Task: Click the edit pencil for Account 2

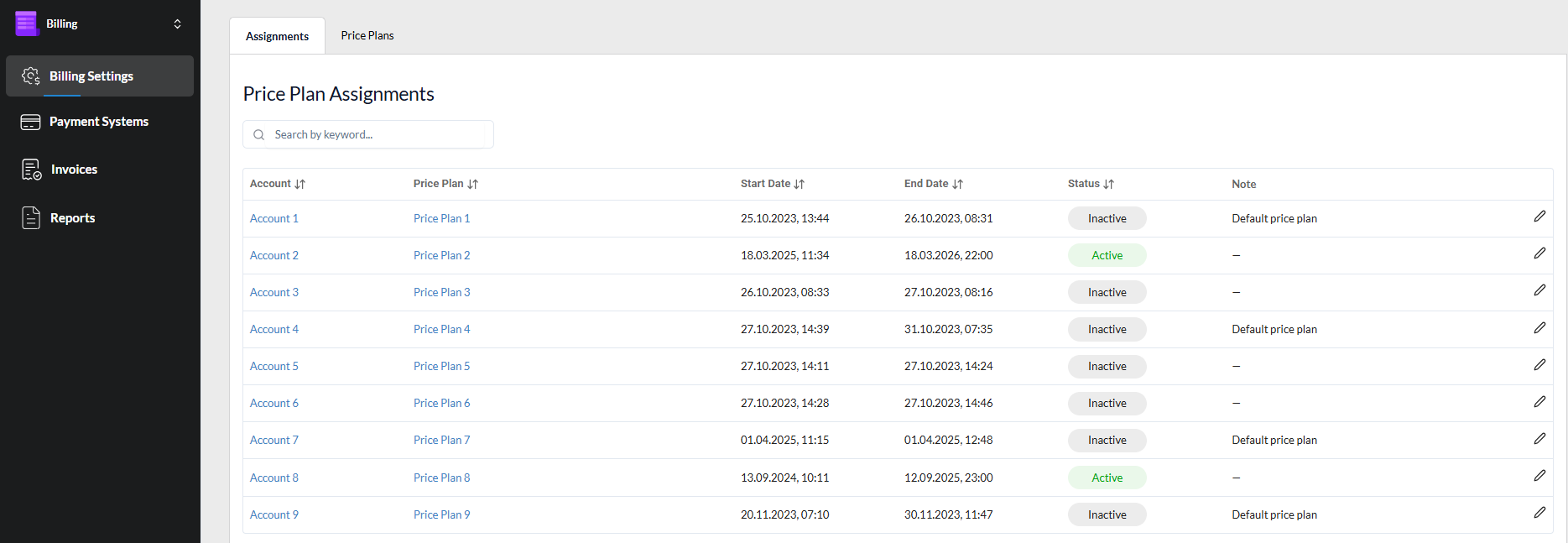Action: [x=1539, y=253]
